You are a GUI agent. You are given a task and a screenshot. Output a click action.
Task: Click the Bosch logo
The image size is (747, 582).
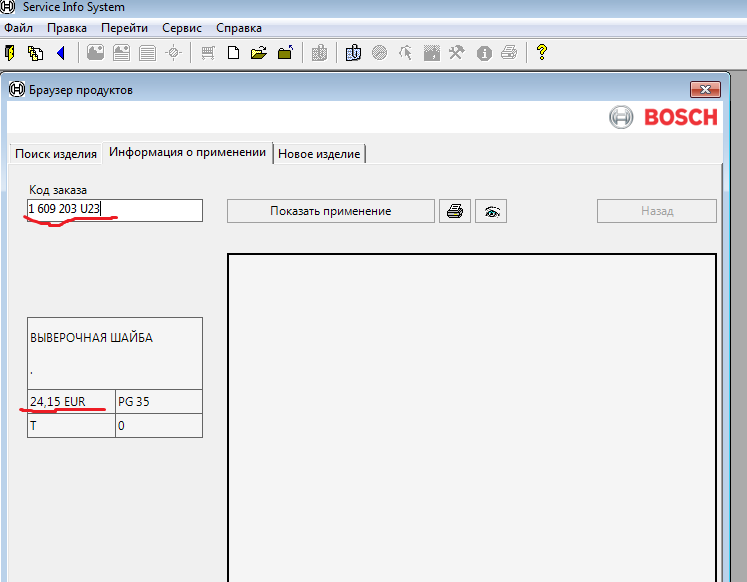pyautogui.click(x=663, y=117)
